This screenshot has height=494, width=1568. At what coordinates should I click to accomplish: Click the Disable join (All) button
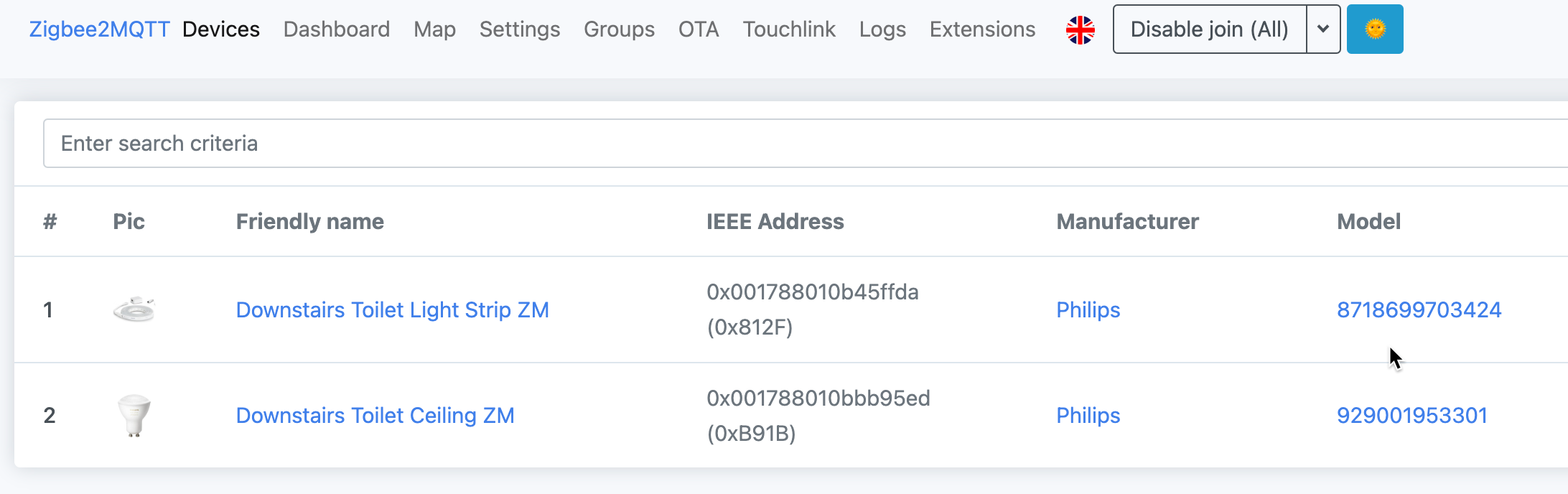(x=1209, y=29)
